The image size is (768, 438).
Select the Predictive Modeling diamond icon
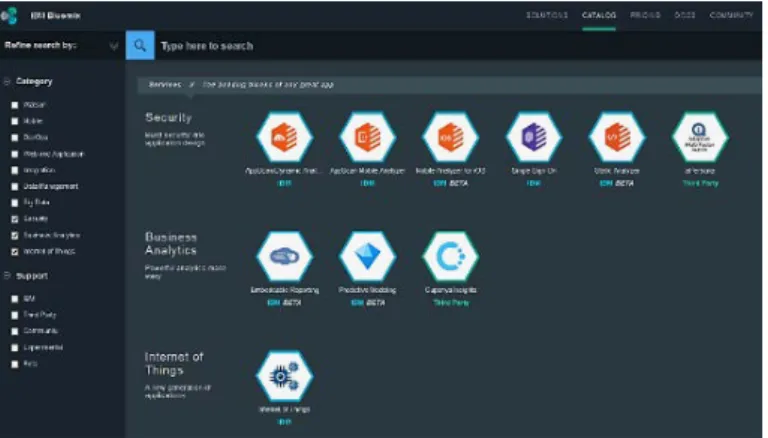coord(367,256)
